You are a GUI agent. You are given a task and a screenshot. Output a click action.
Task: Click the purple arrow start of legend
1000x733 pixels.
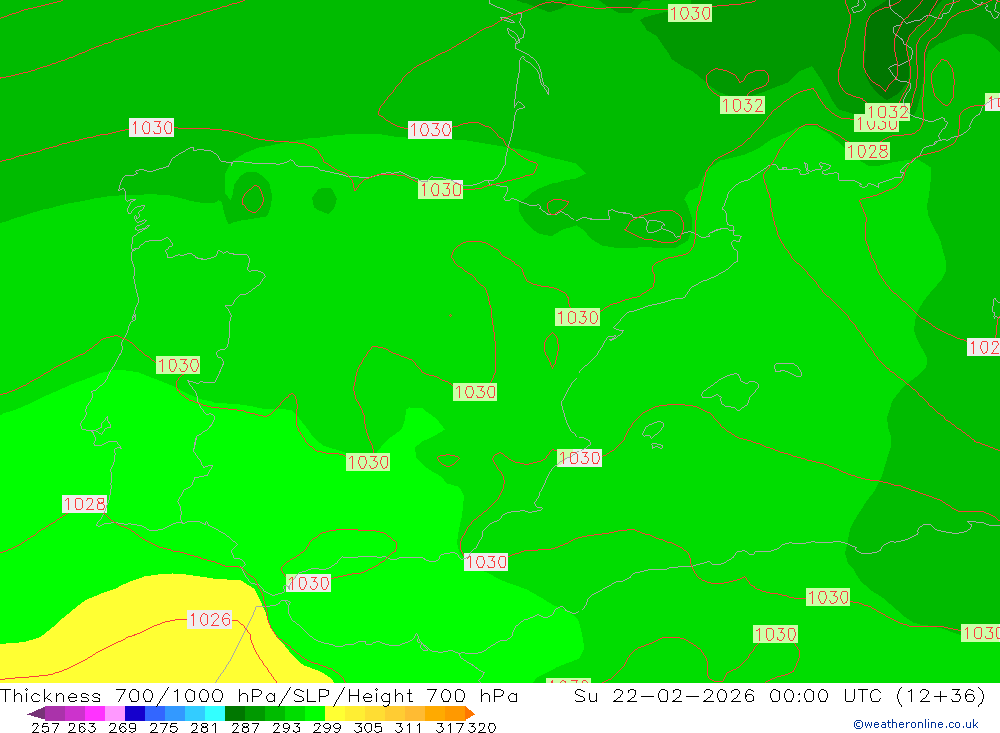click(x=36, y=713)
